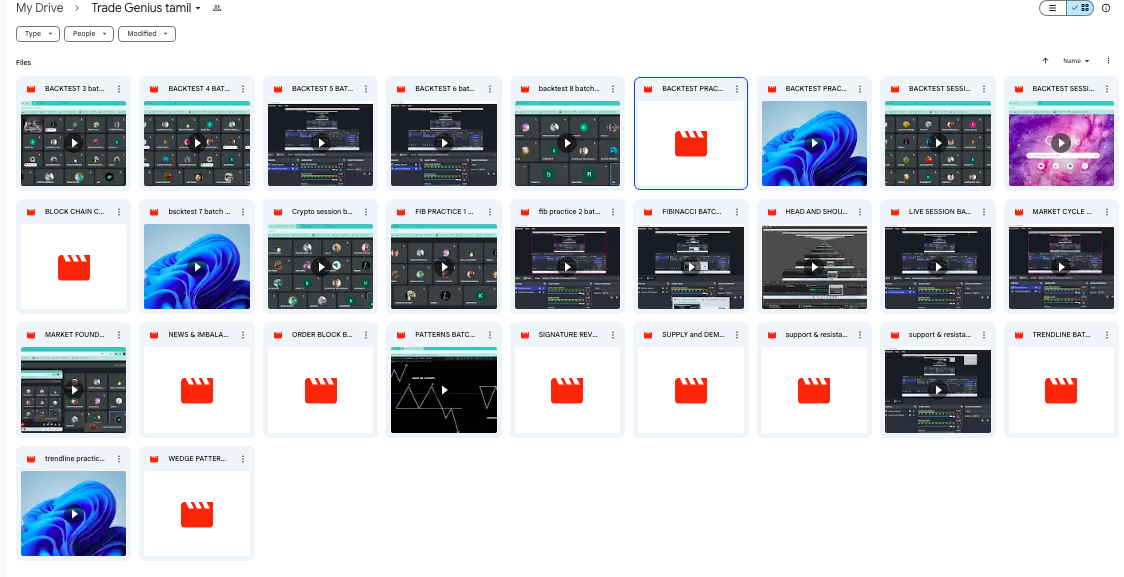Play the BACKTEST 5 batch video thumbnail
Viewport: 1124px width, 577px height.
[320, 143]
